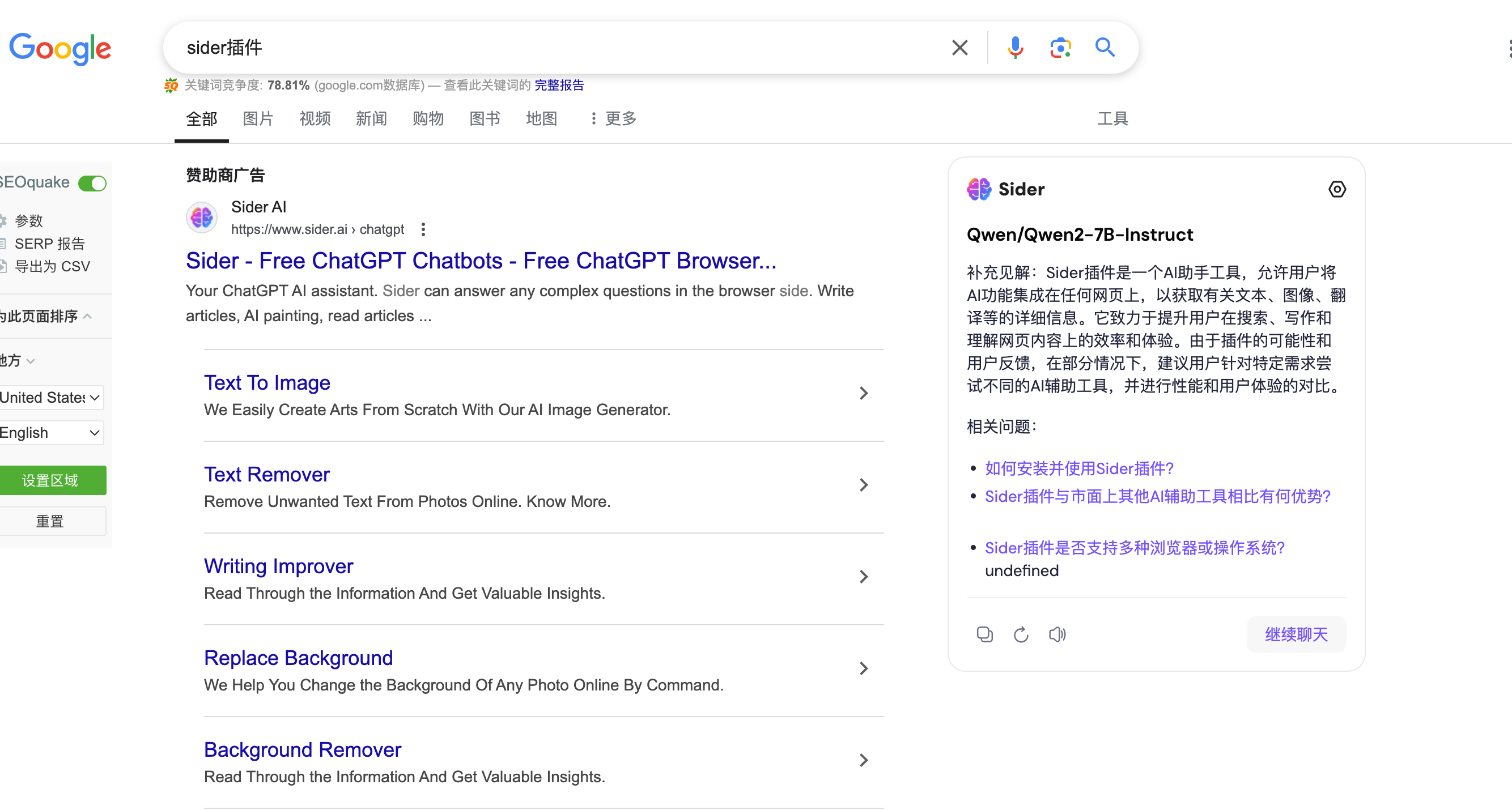This screenshot has width=1512, height=810.
Task: Open the United States country dropdown
Action: tap(52, 398)
